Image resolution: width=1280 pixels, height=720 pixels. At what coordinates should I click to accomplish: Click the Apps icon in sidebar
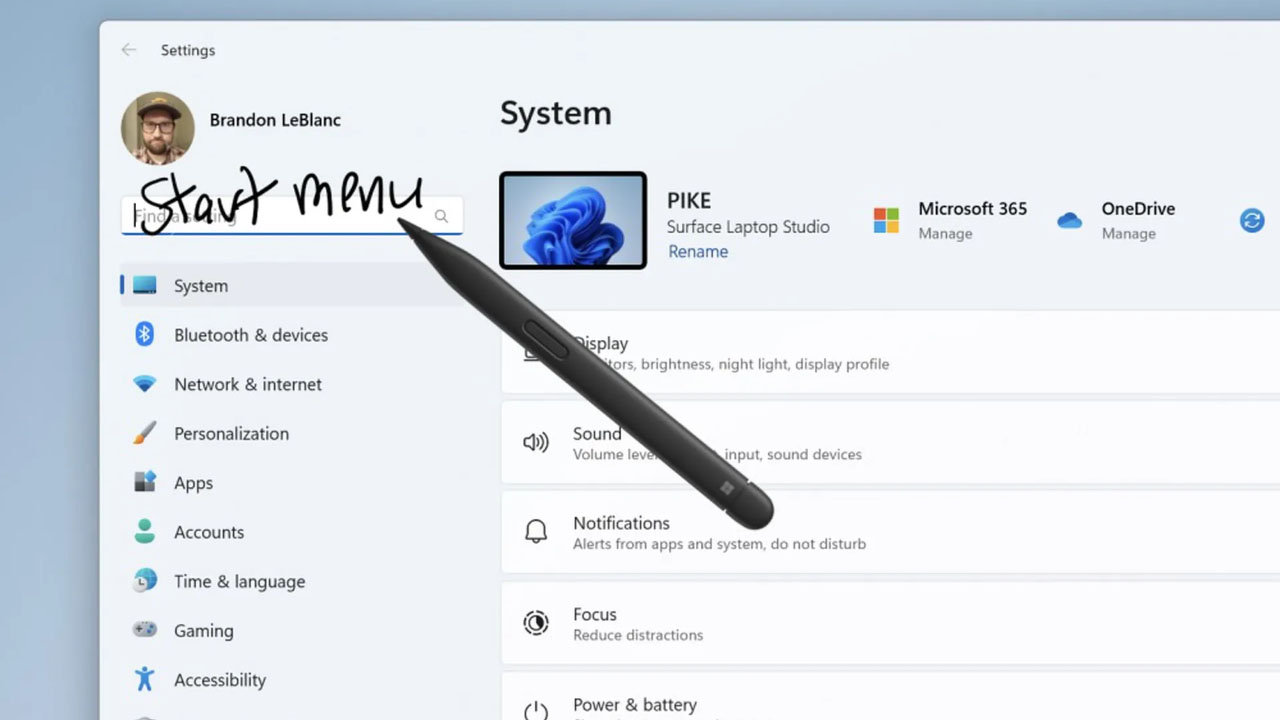(145, 482)
